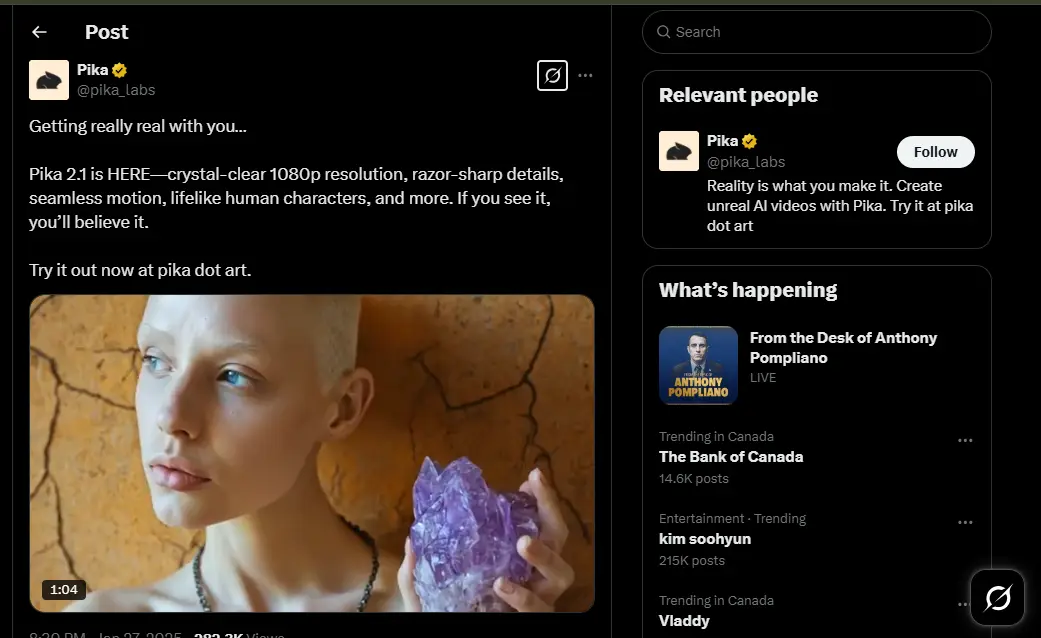Screen dimensions: 1041x638
Task: Click the 'LIVE' label under Pompliano
Action: point(763,377)
